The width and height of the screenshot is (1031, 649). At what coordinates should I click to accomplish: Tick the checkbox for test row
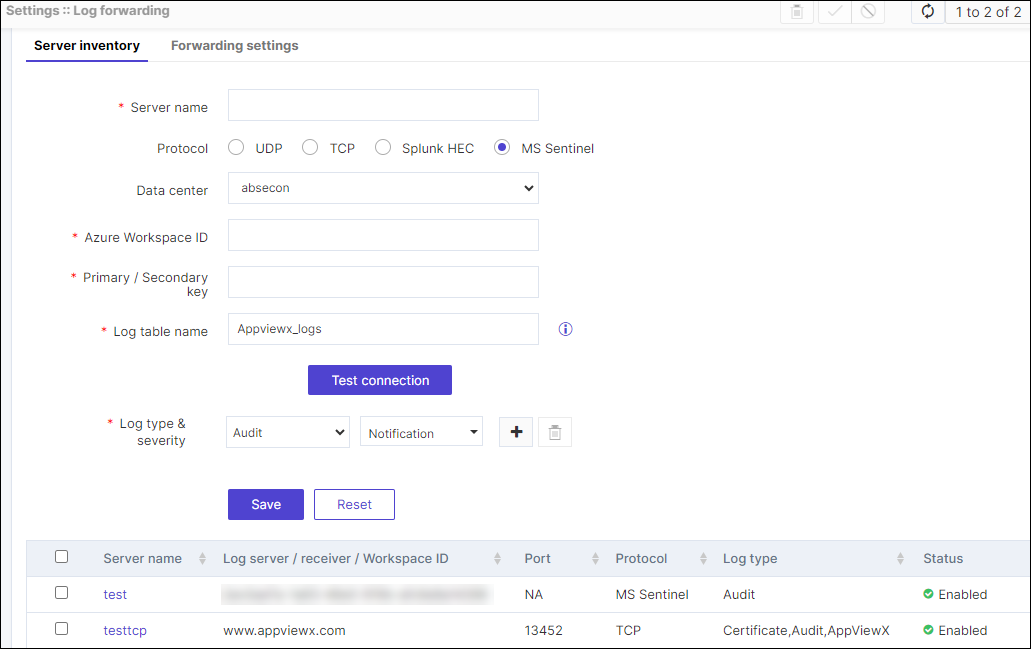(x=62, y=592)
